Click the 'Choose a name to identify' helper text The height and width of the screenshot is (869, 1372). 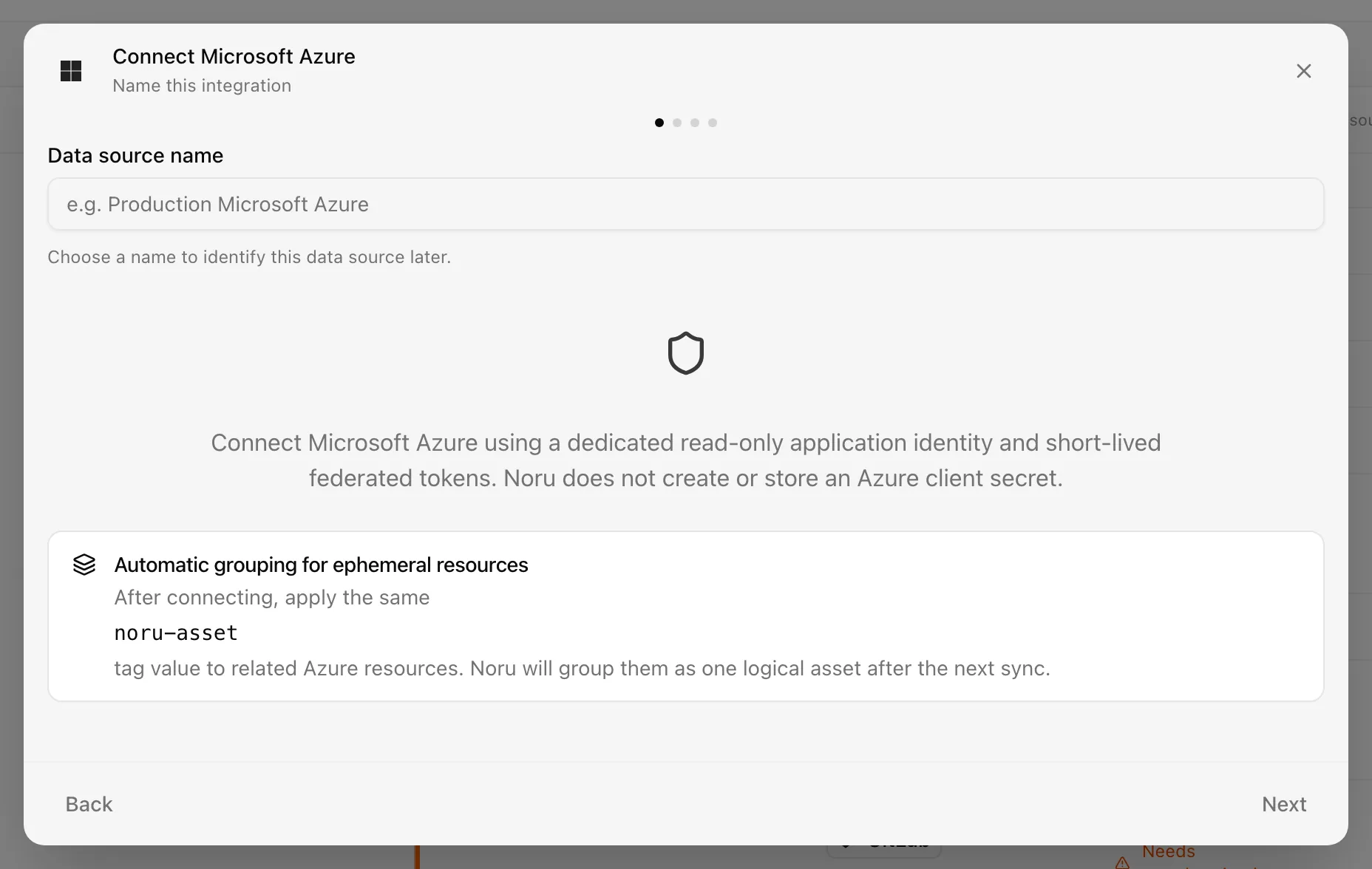(x=249, y=257)
